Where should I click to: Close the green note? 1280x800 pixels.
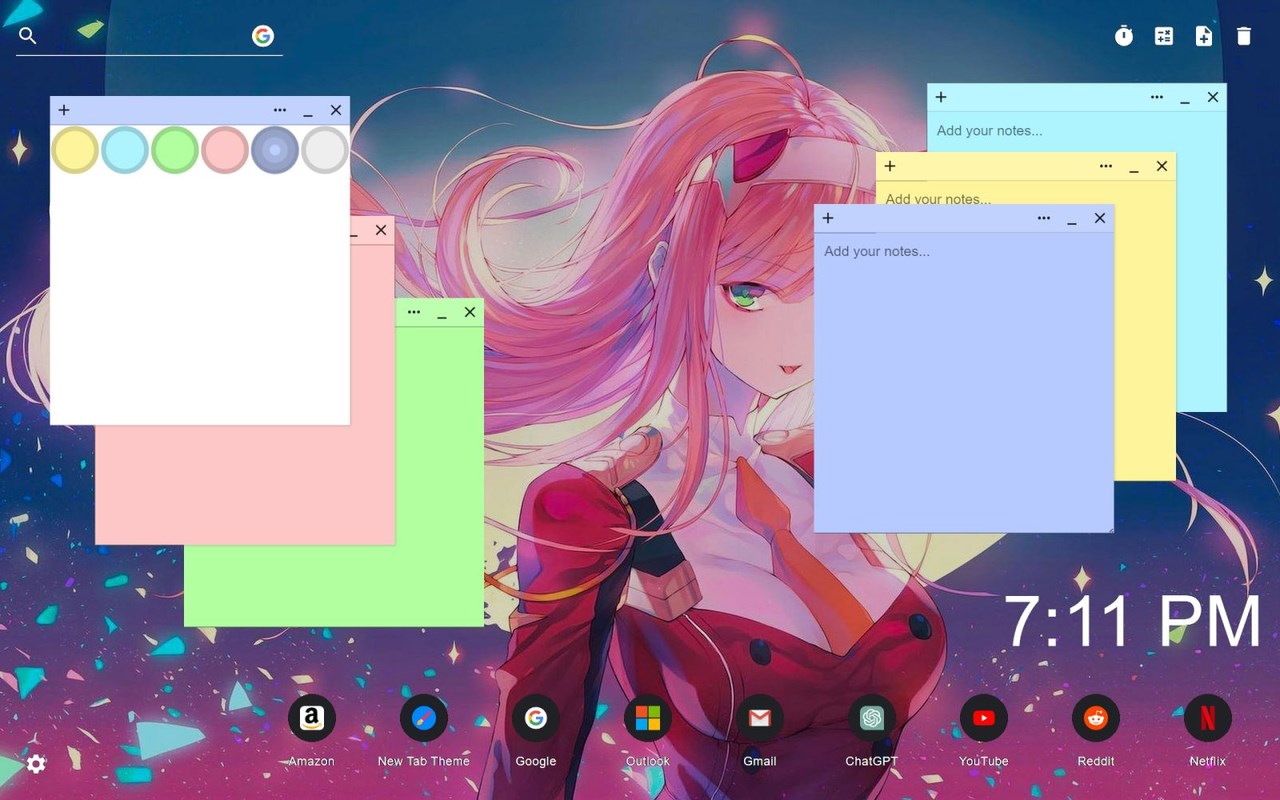[470, 312]
